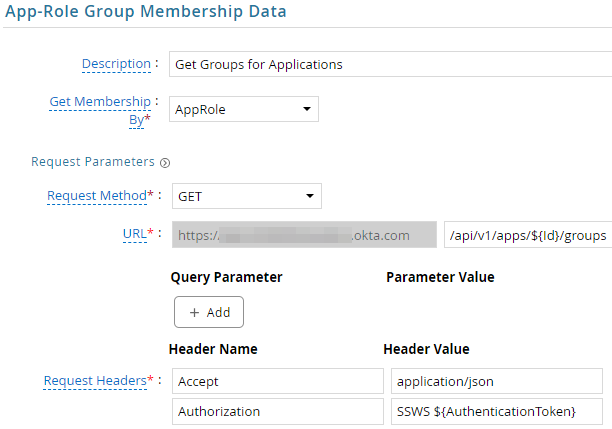Click the greyed okta.com base URL field
This screenshot has height=429, width=612.
tap(304, 235)
